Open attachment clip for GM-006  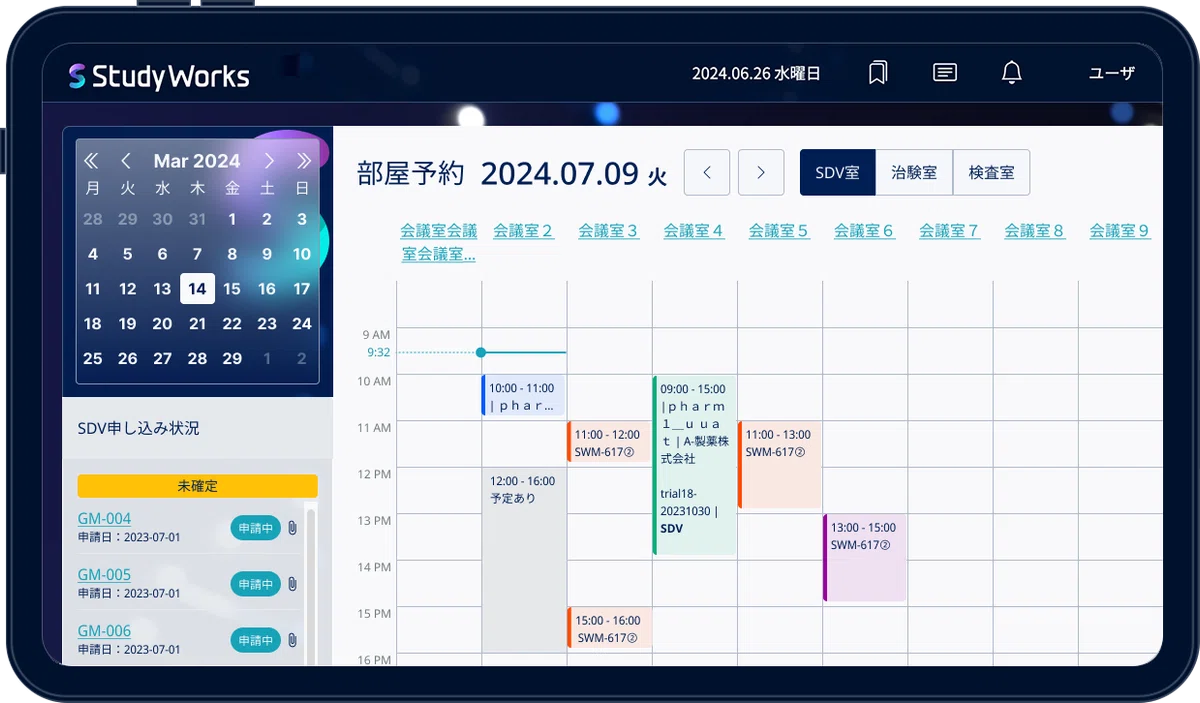point(293,639)
